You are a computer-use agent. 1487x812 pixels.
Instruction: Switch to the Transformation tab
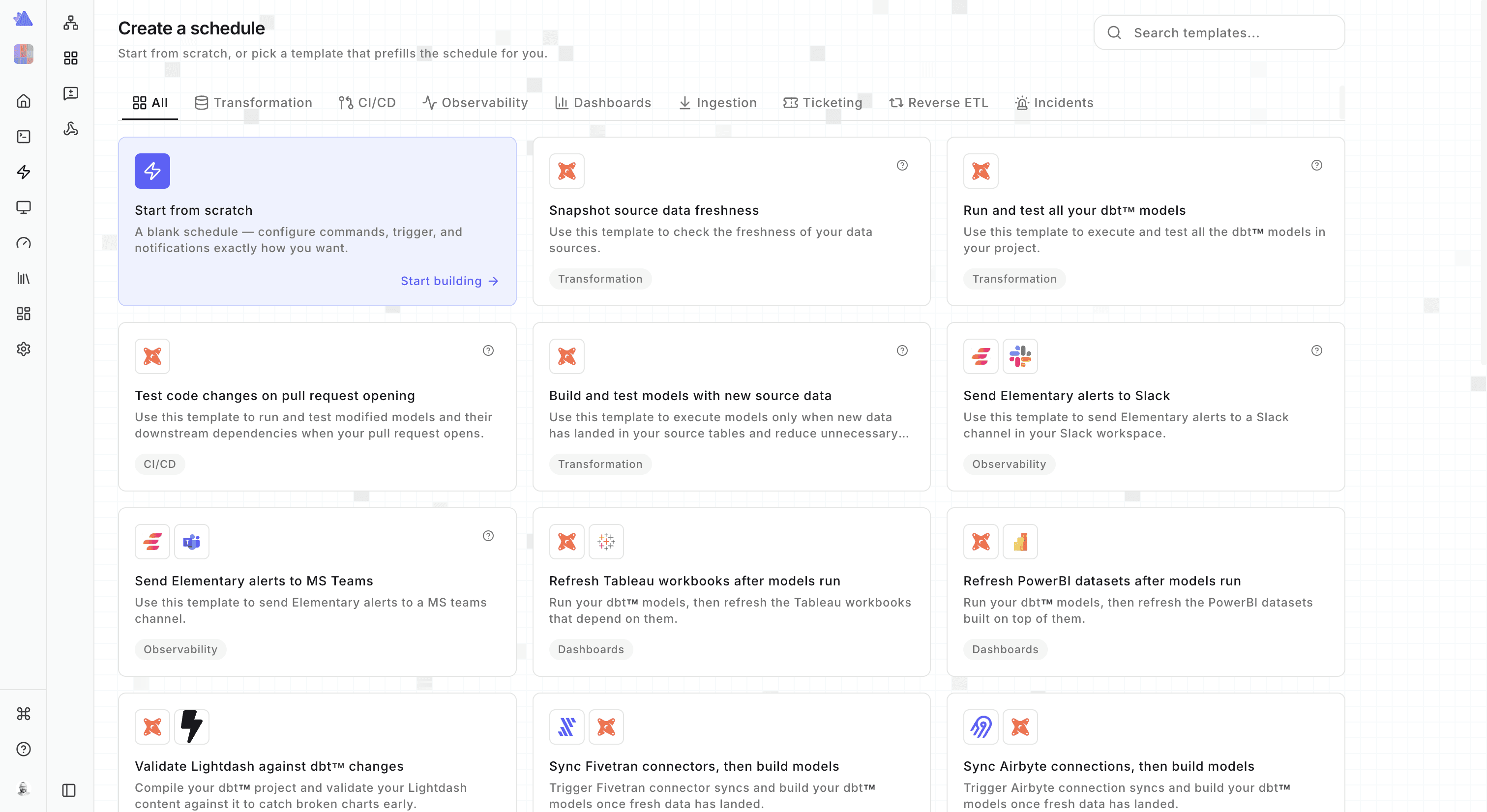pyautogui.click(x=253, y=103)
